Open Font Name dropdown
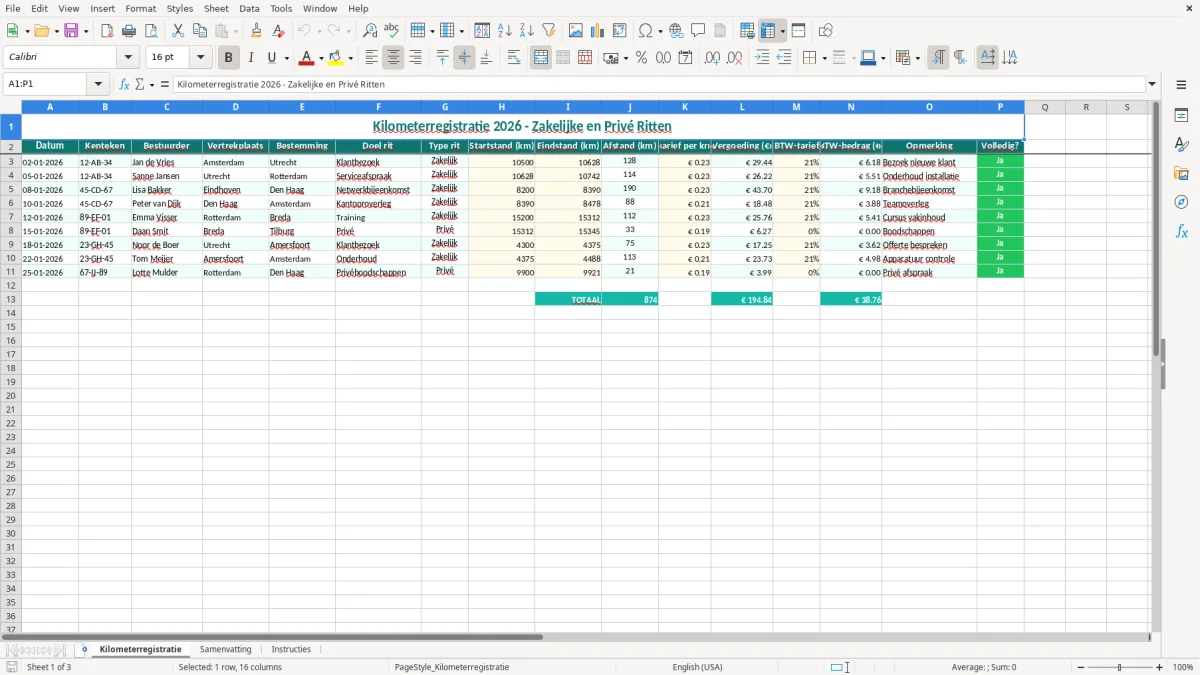This screenshot has height=675, width=1200. click(128, 58)
